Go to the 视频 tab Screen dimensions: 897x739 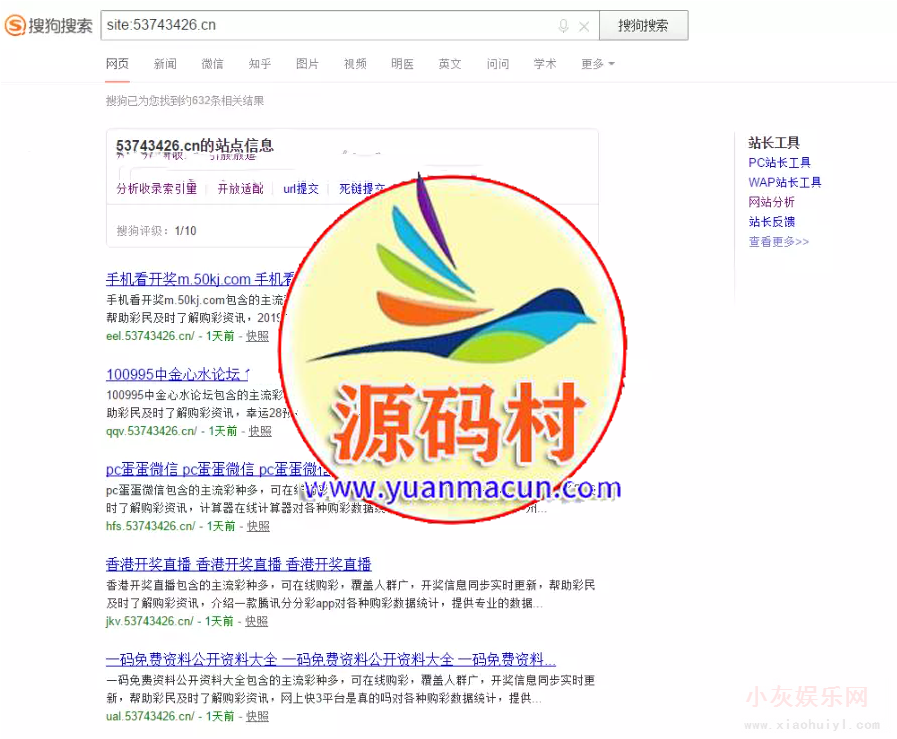[x=355, y=64]
